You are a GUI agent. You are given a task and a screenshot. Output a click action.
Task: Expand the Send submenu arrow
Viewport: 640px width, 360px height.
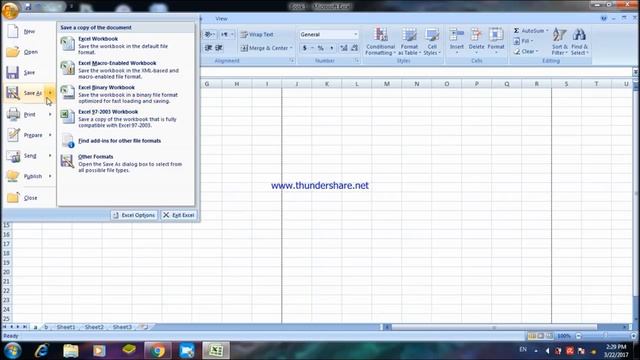pos(50,156)
